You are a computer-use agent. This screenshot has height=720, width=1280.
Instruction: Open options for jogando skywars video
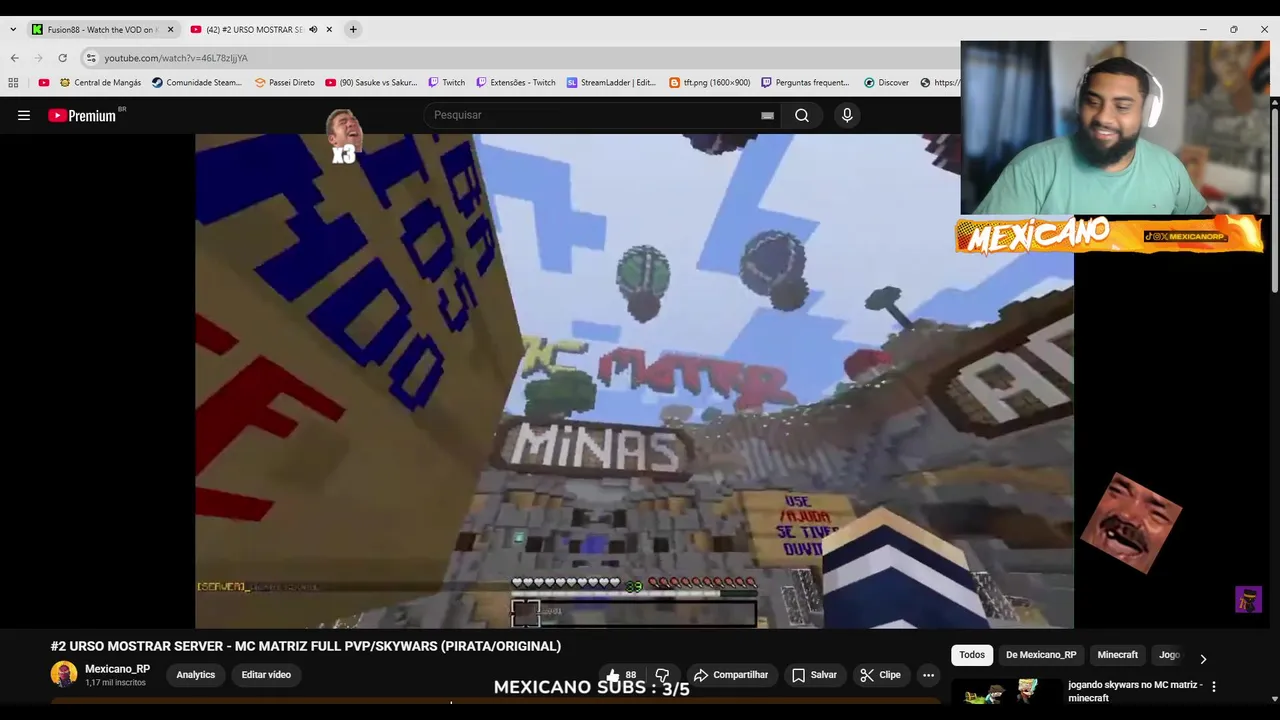1214,687
